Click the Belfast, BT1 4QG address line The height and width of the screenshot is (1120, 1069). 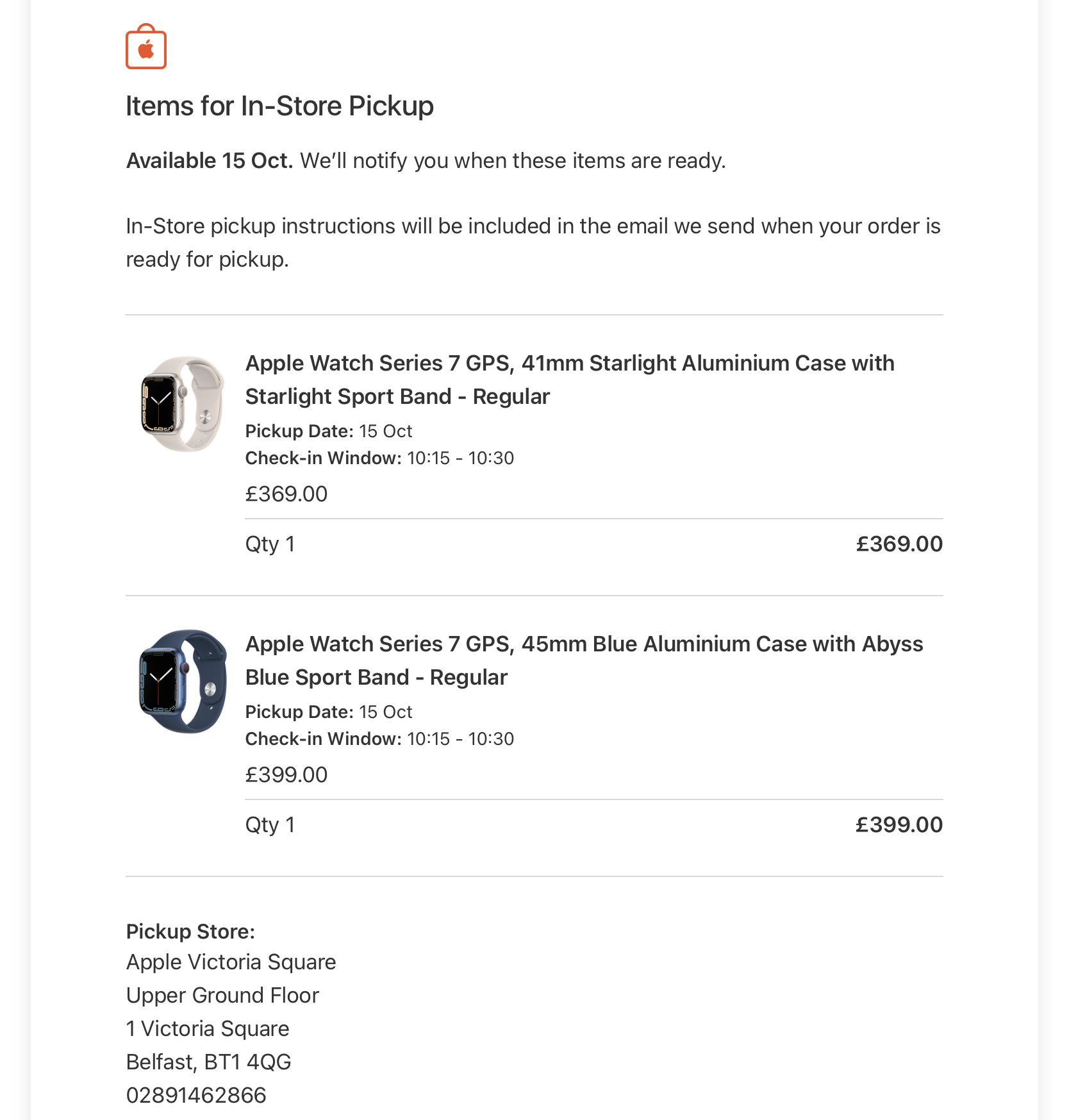click(x=208, y=1062)
